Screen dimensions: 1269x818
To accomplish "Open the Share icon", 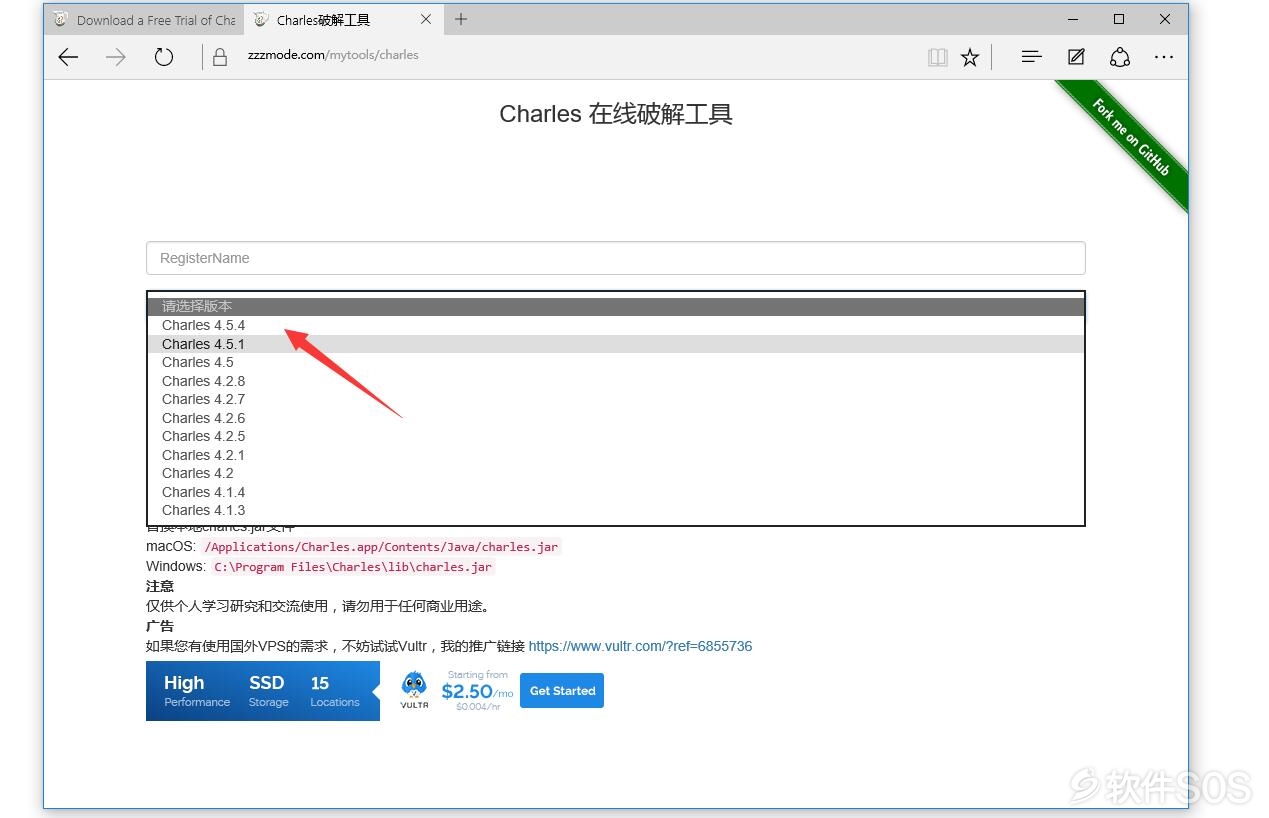I will pyautogui.click(x=1120, y=57).
